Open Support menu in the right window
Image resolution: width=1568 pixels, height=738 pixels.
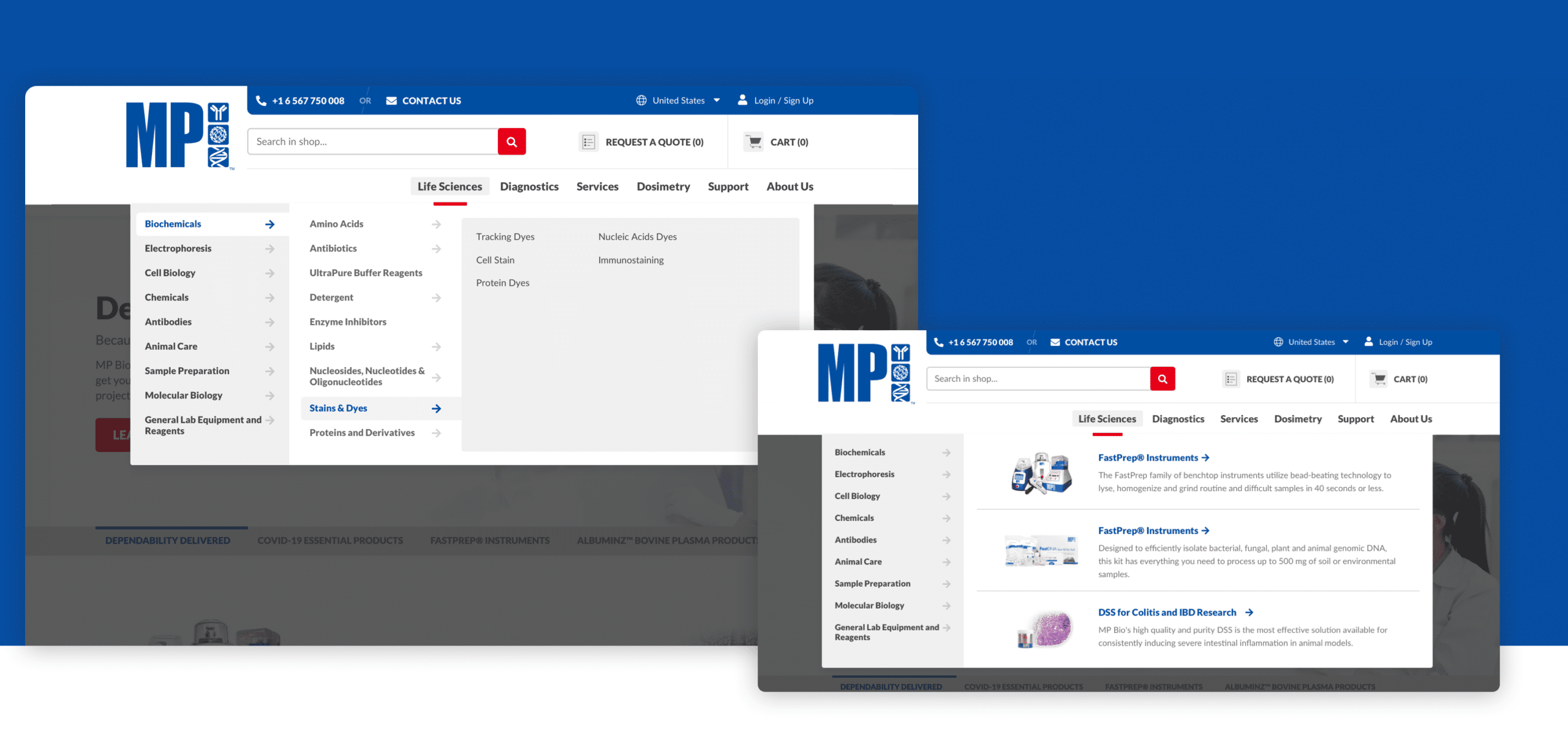[x=1355, y=419]
